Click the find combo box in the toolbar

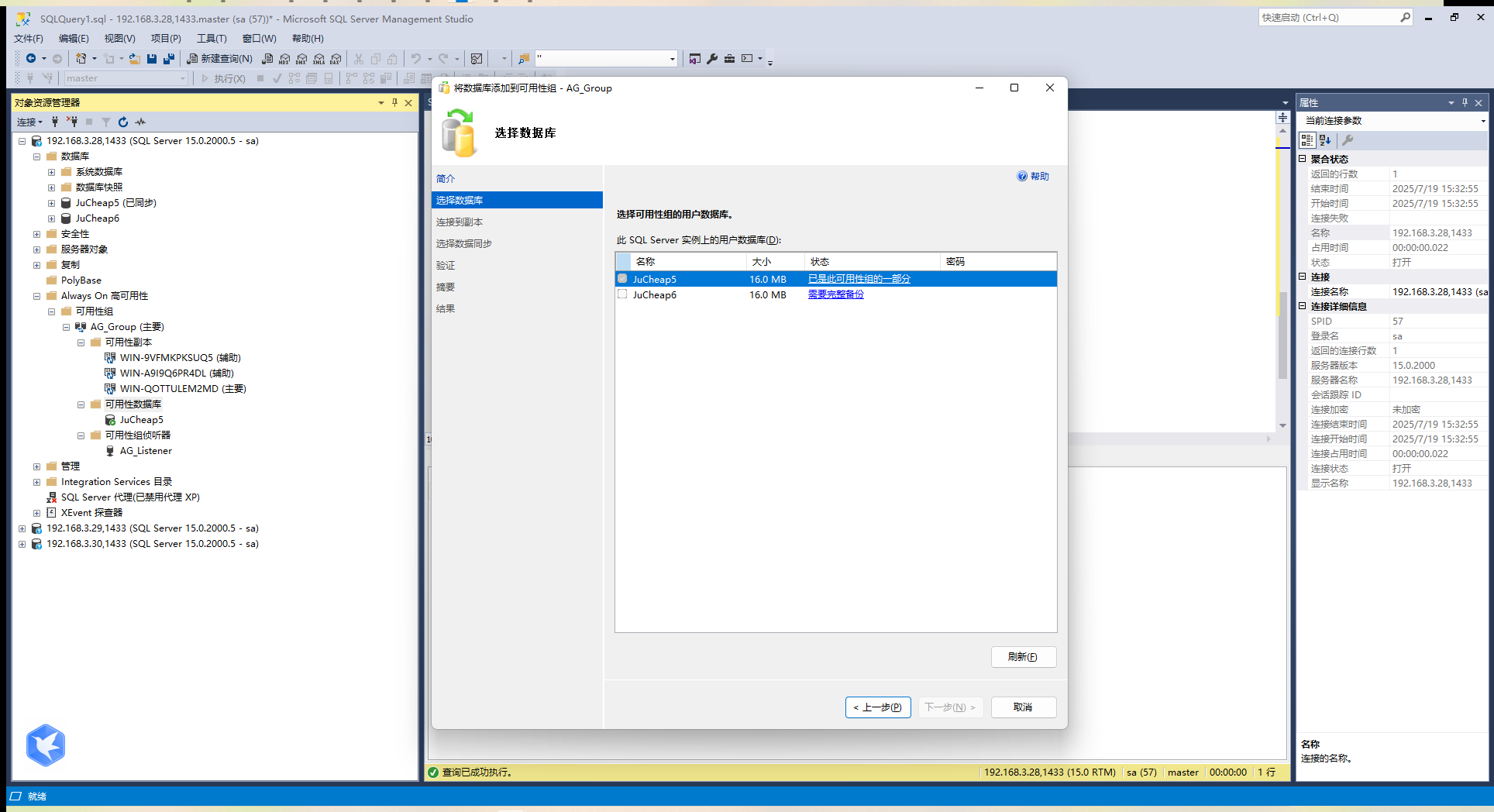coord(606,58)
